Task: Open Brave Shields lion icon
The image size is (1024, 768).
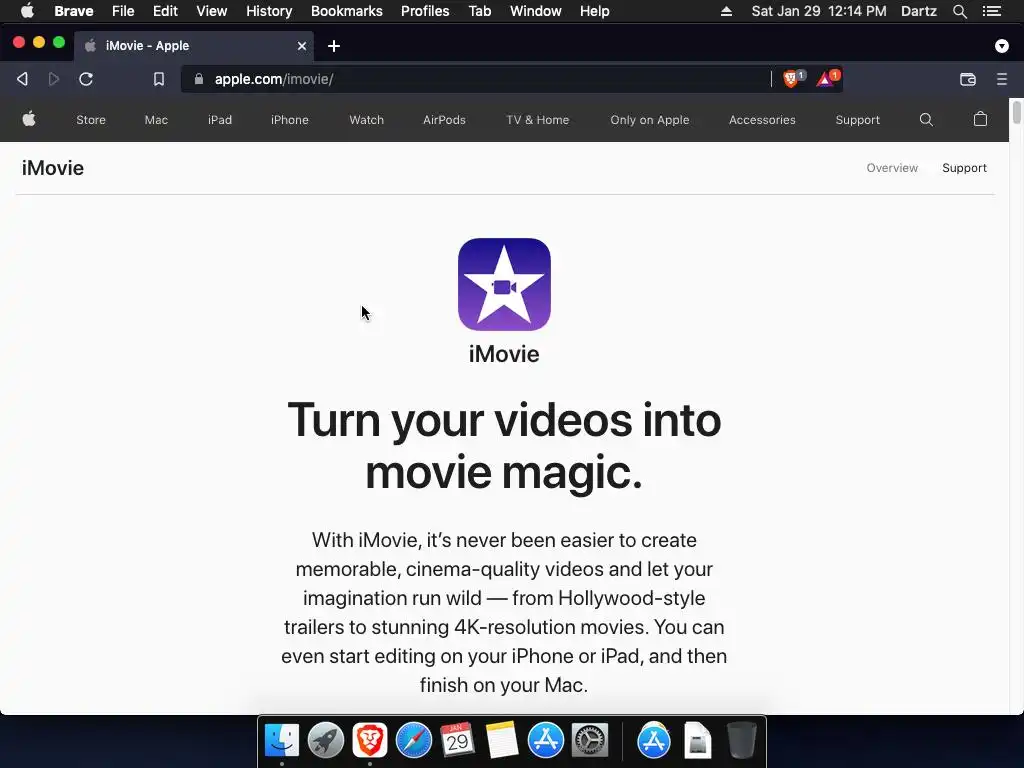Action: click(x=793, y=79)
